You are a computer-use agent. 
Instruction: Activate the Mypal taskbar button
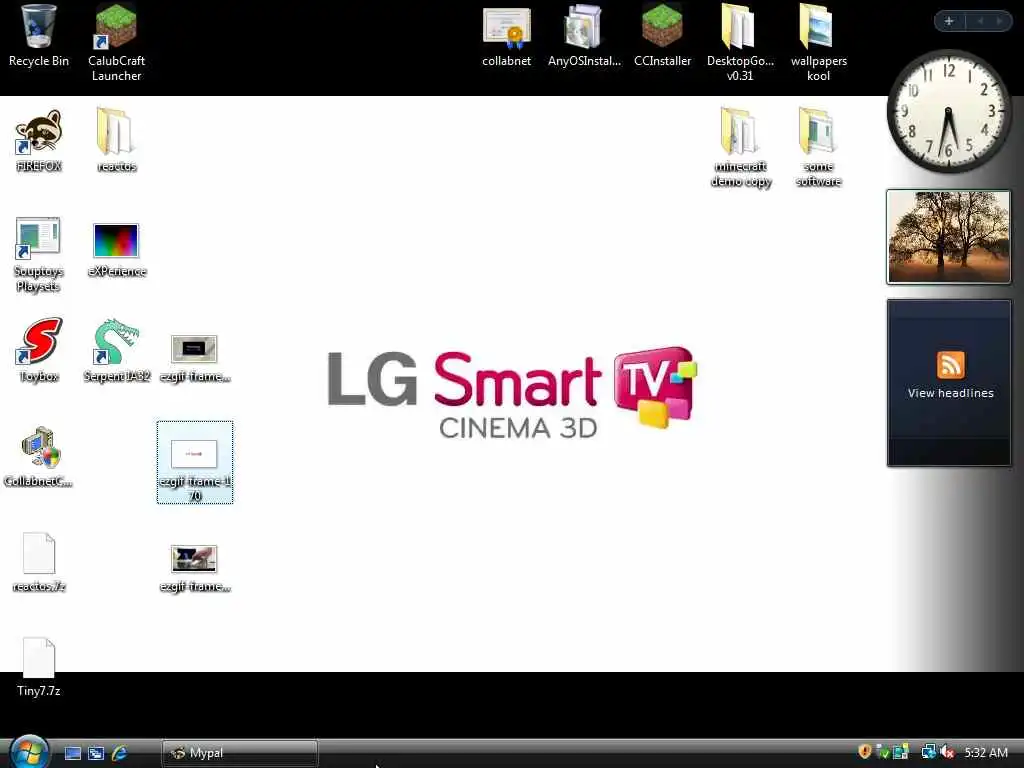240,753
